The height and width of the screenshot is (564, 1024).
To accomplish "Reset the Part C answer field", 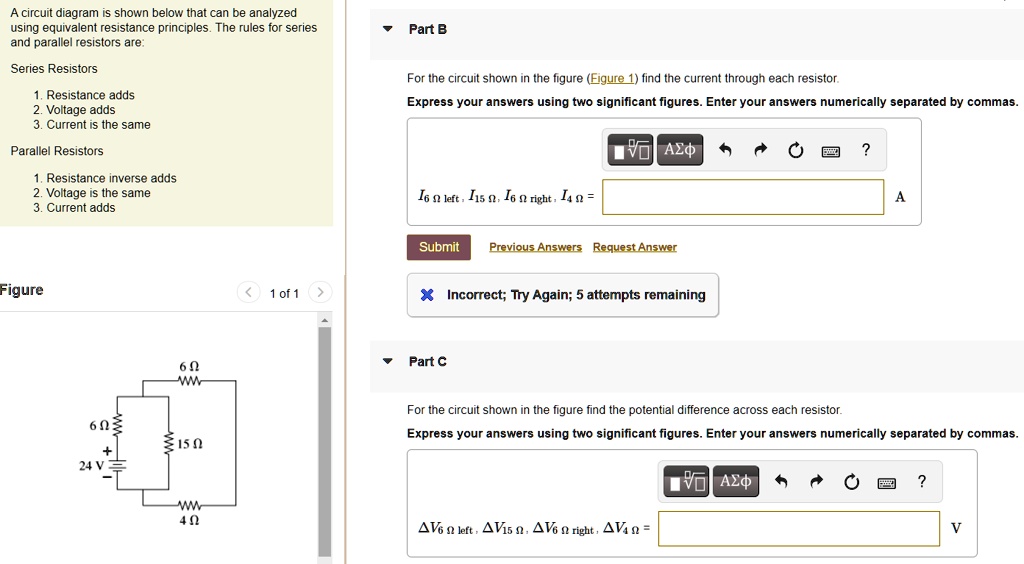I will coord(851,482).
